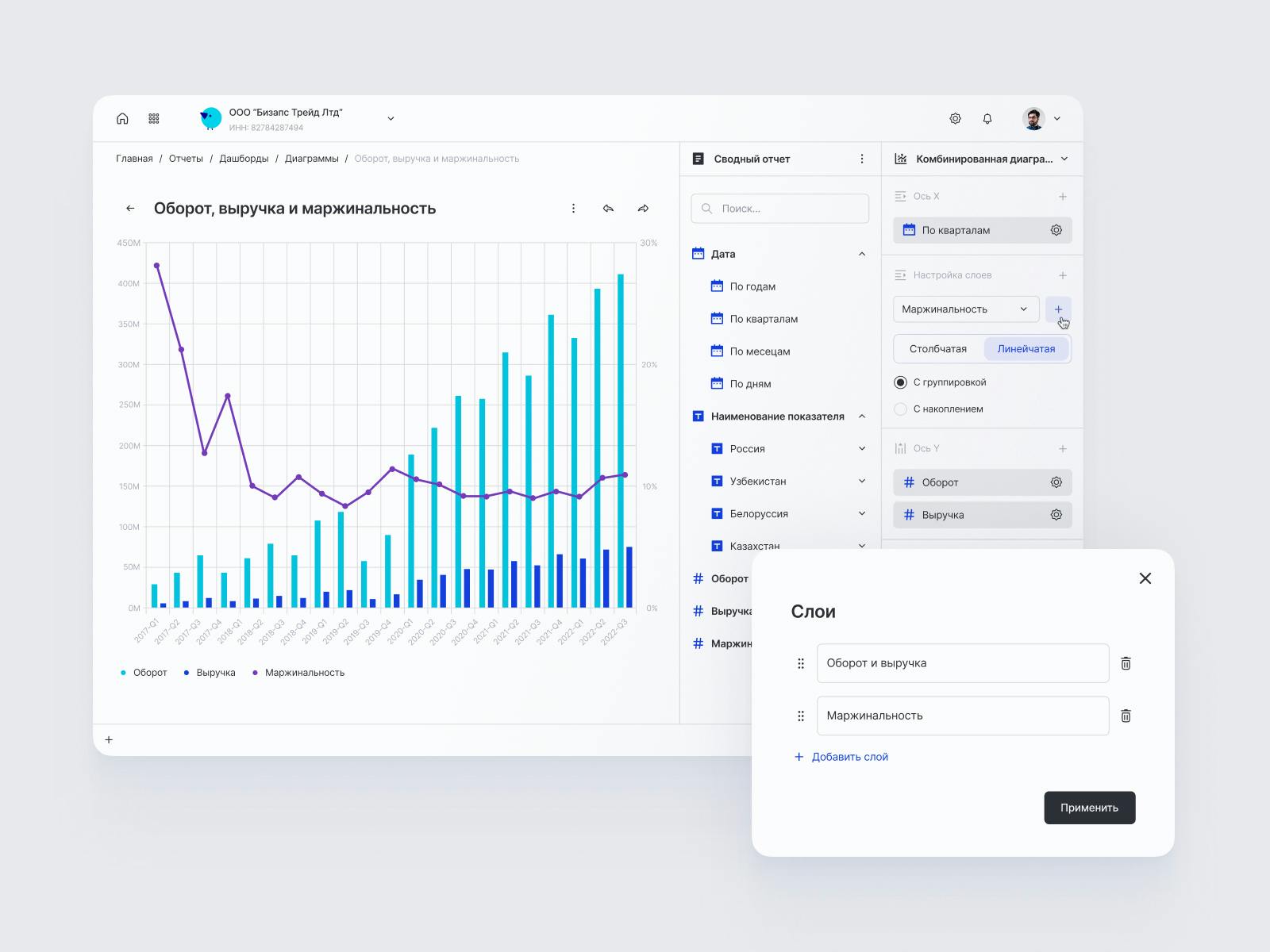Open the Маржинальность layer dropdown
The width and height of the screenshot is (1270, 952).
[x=966, y=309]
